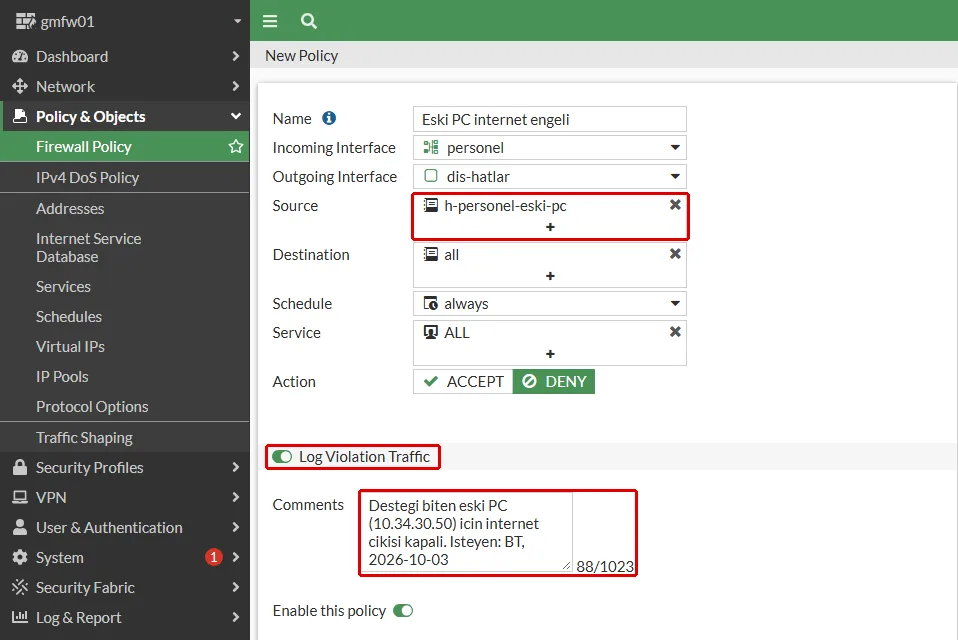Click inside the Comments text area
The height and width of the screenshot is (640, 958).
(467, 533)
